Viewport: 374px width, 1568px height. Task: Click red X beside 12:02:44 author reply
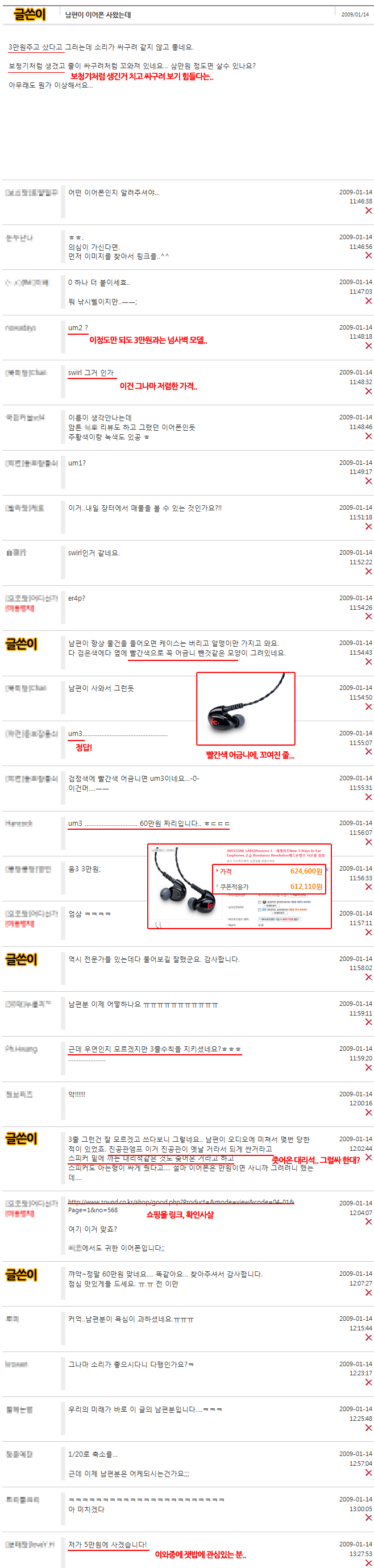[x=368, y=1157]
